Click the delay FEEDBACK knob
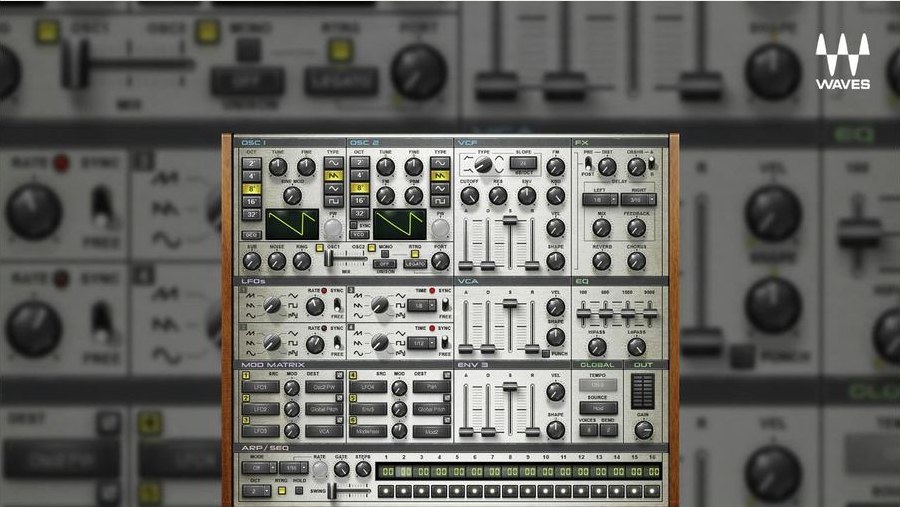Image resolution: width=900 pixels, height=507 pixels. [x=636, y=228]
